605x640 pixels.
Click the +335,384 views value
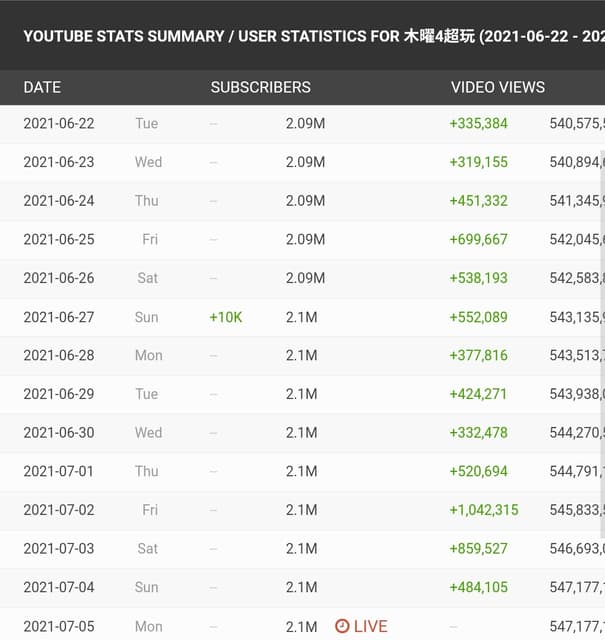click(478, 124)
